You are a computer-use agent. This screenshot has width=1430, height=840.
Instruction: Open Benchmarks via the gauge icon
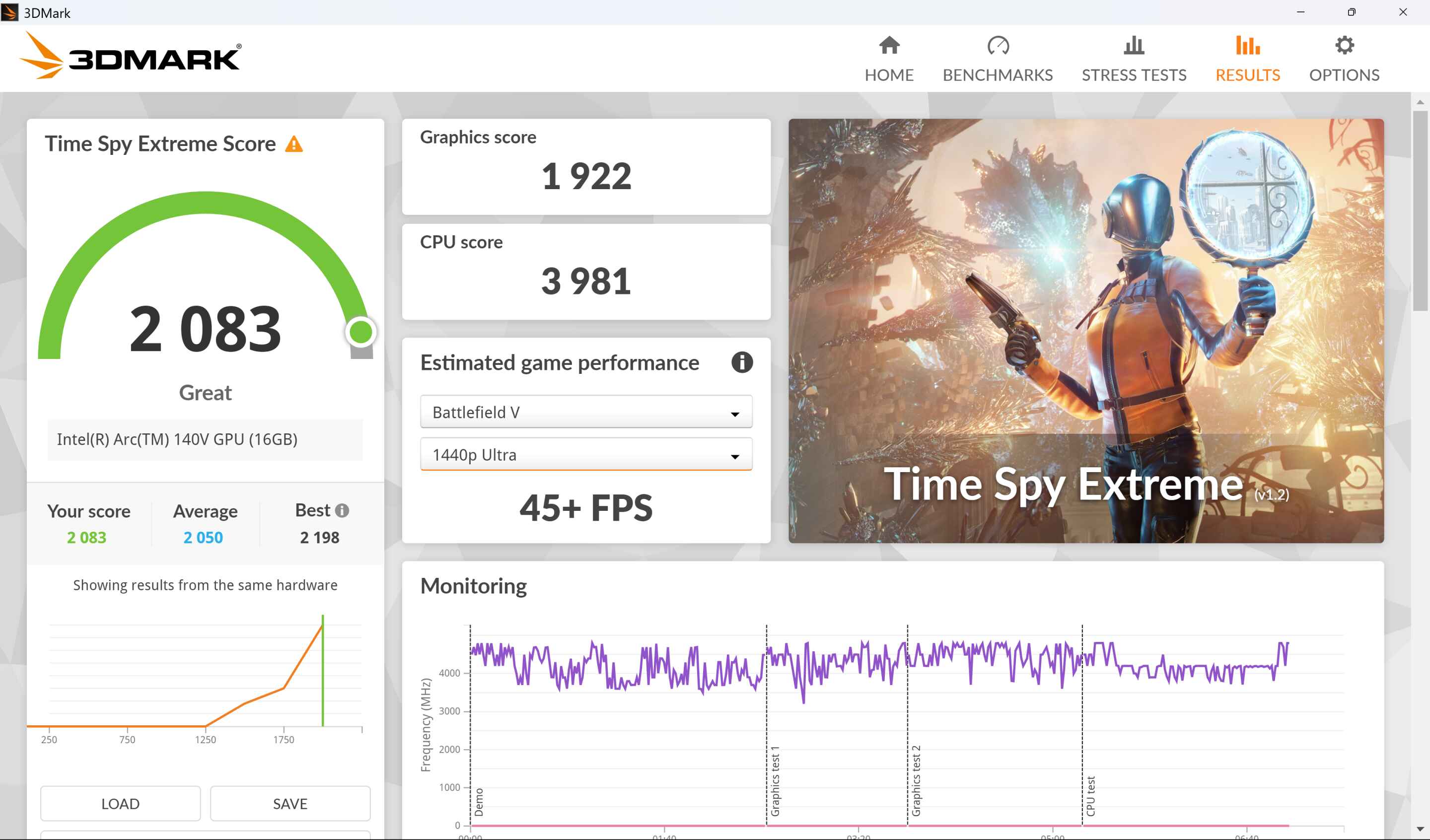[x=998, y=45]
